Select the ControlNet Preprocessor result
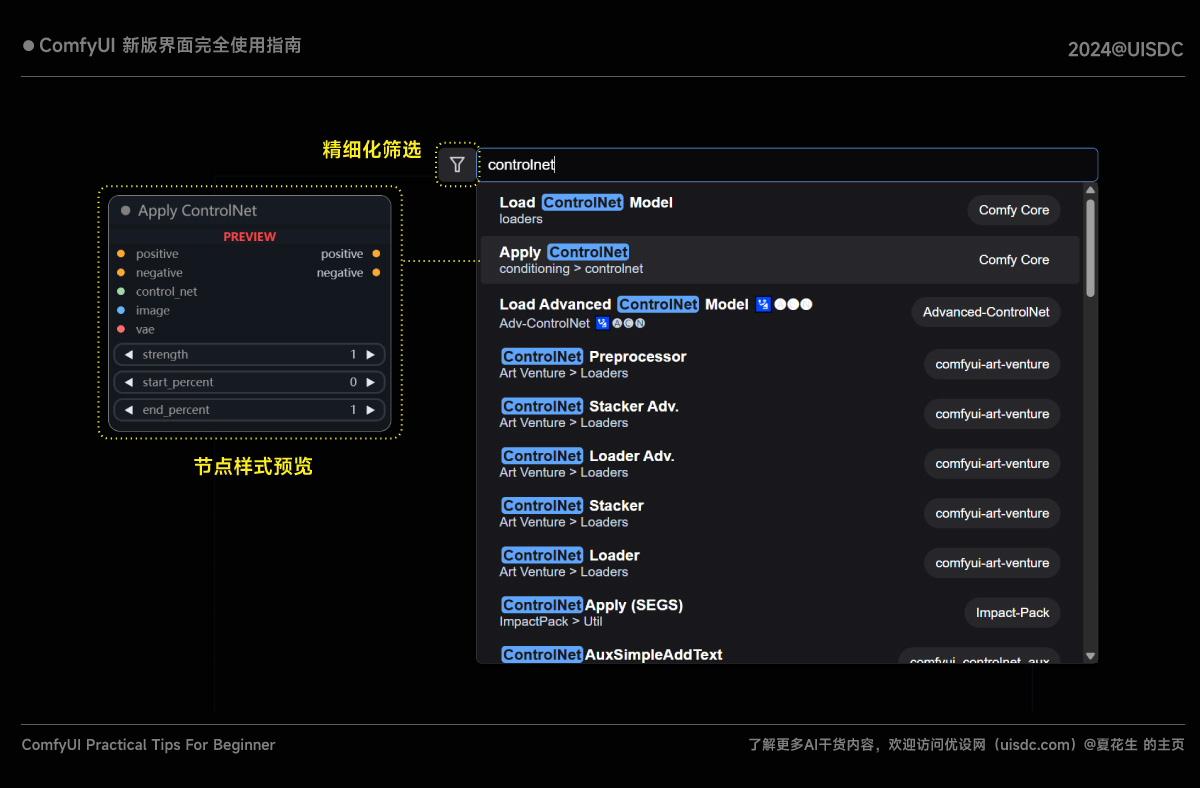 point(780,364)
